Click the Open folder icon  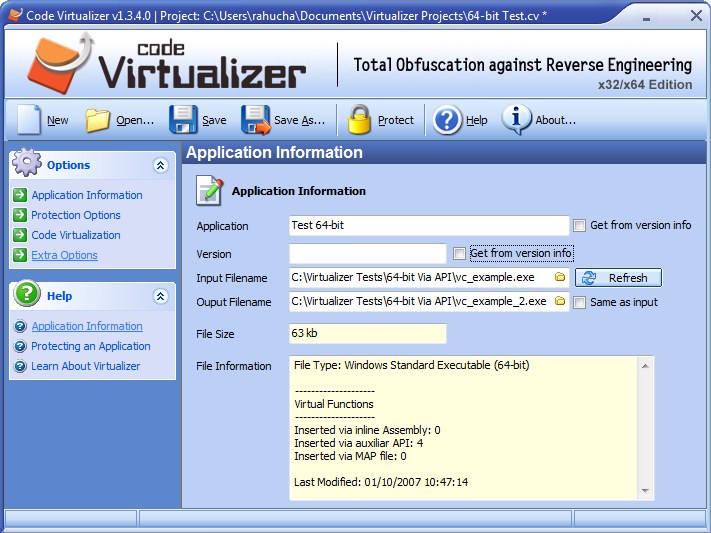[97, 120]
